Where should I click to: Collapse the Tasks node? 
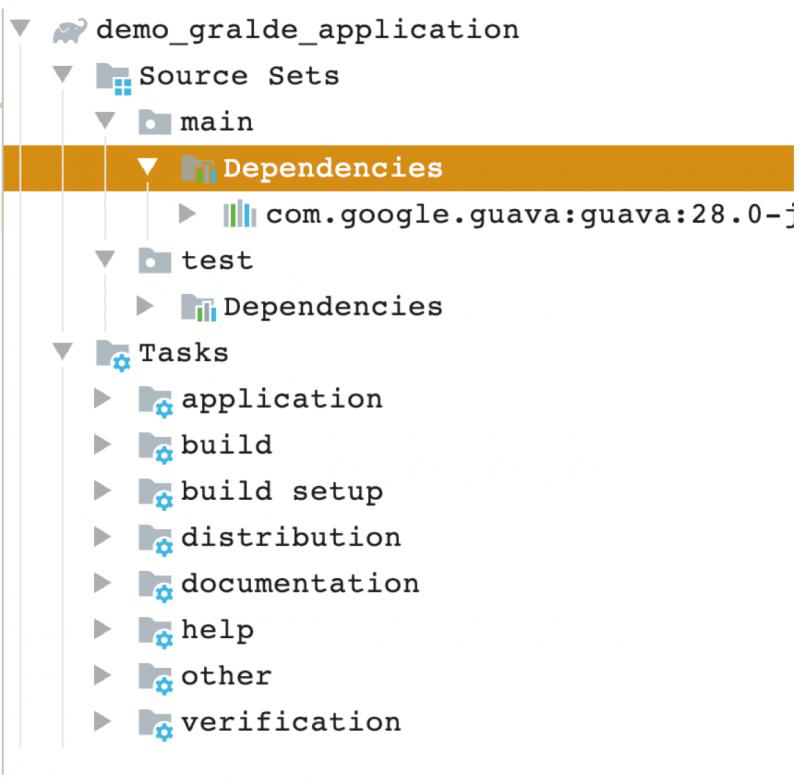click(62, 353)
